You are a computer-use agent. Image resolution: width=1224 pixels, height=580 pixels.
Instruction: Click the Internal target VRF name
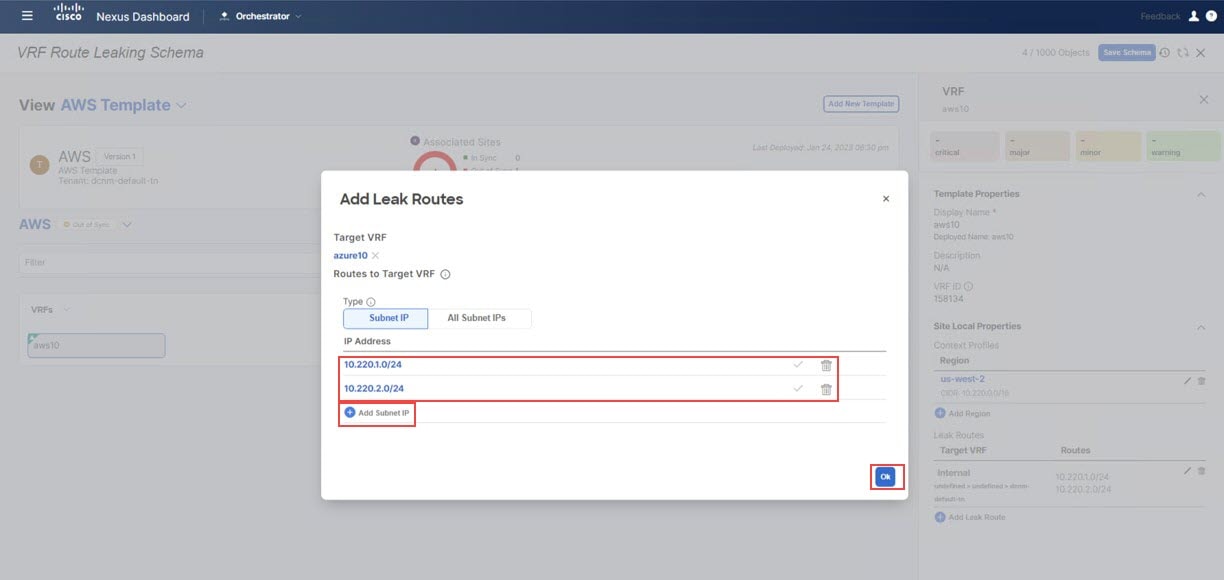[956, 472]
